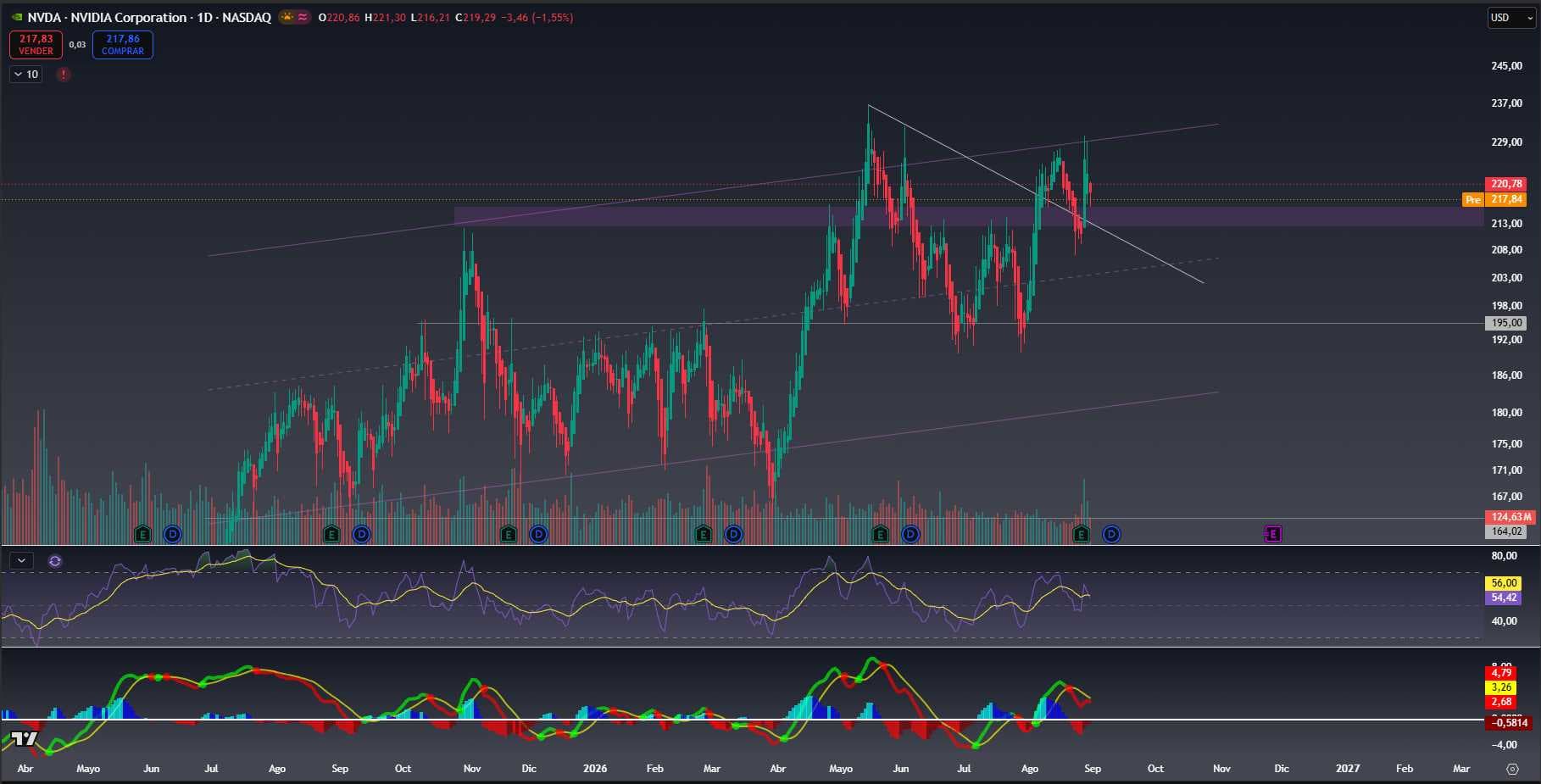Click the 164,02 axis label
Image resolution: width=1541 pixels, height=784 pixels.
pyautogui.click(x=1506, y=531)
